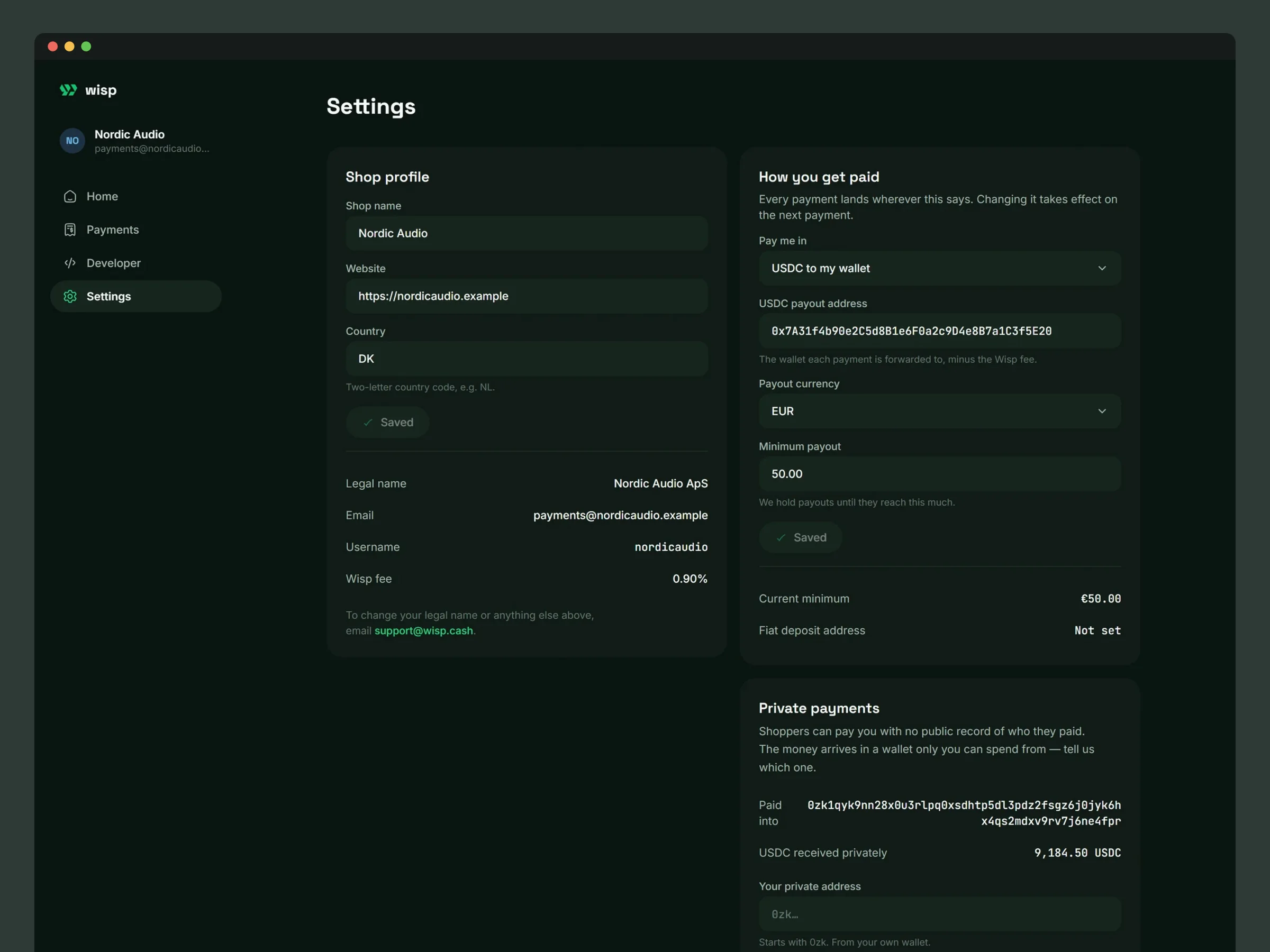Expand the Payout currency dropdown showing EUR
The height and width of the screenshot is (952, 1270).
[x=939, y=411]
